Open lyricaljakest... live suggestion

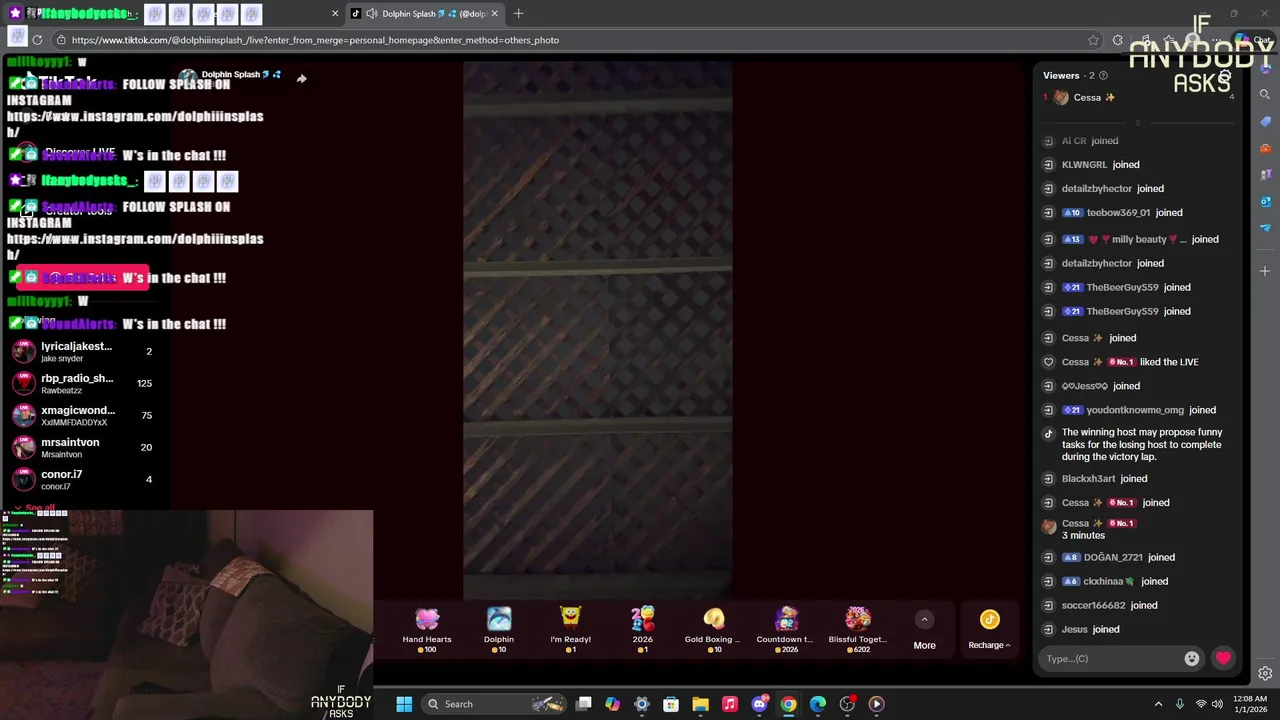pyautogui.click(x=82, y=352)
